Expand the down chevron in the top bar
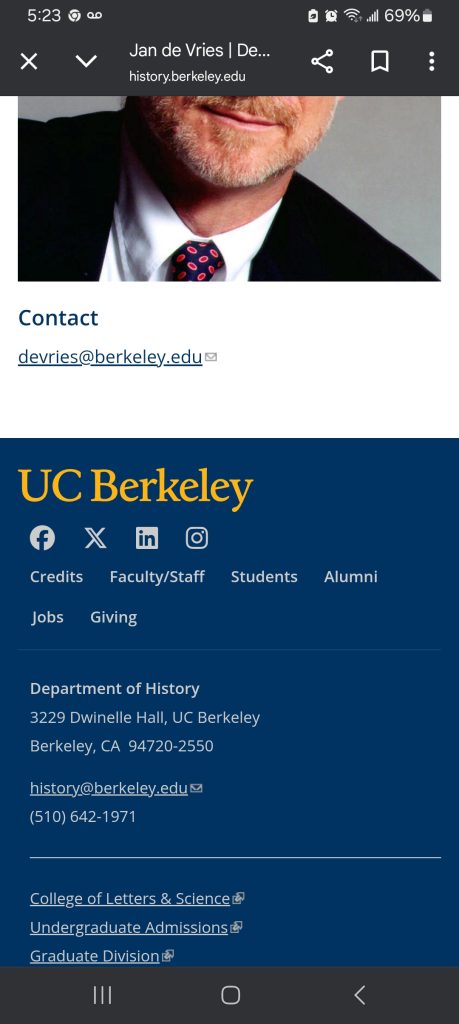Image resolution: width=459 pixels, height=1024 pixels. click(x=86, y=61)
